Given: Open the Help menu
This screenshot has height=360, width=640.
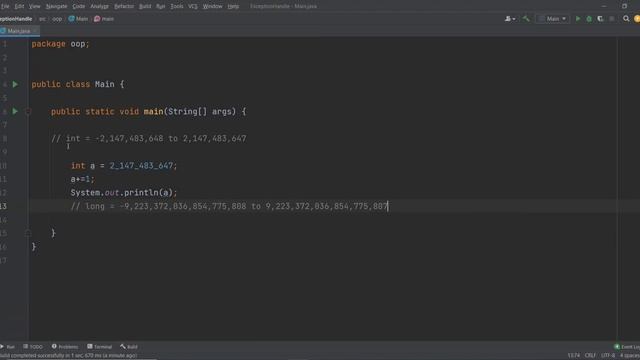Looking at the screenshot, I should click(233, 6).
